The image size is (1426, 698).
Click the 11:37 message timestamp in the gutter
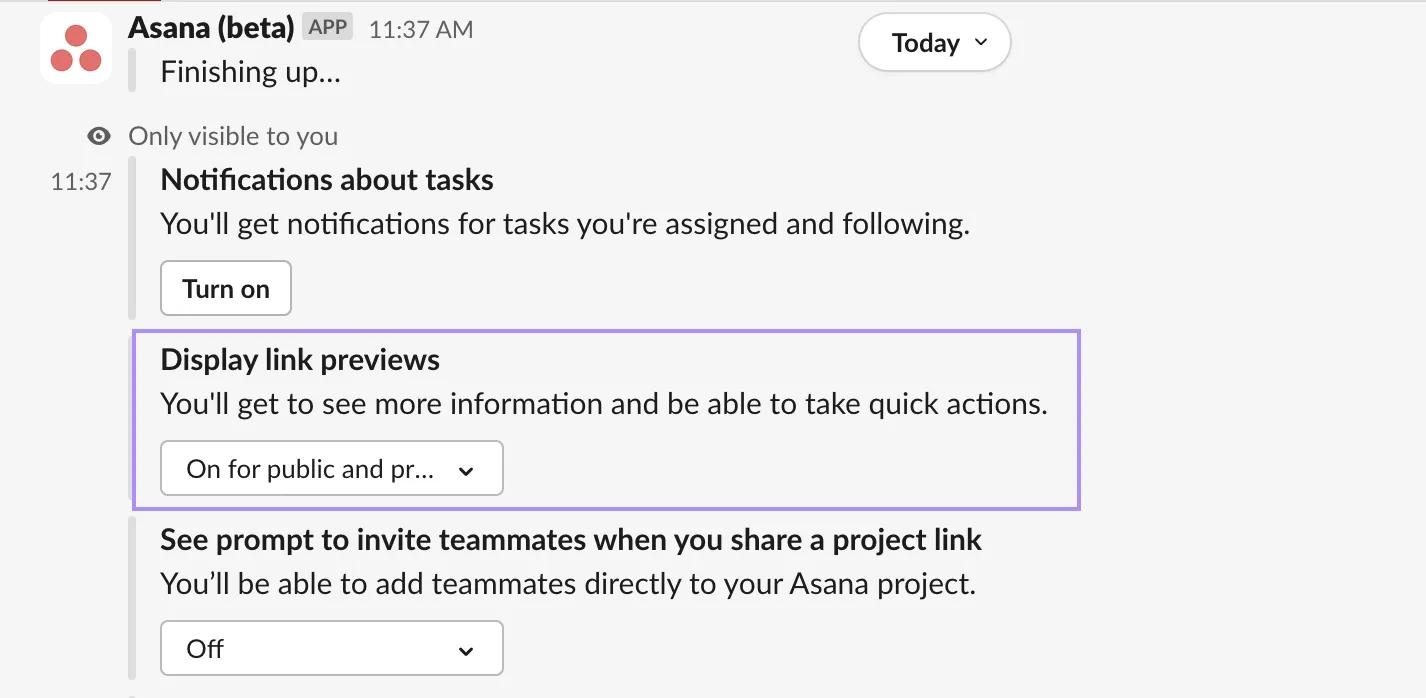(79, 181)
